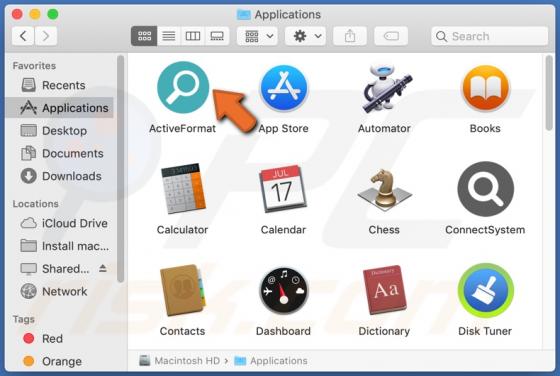Click the ConnectSystem name label
The height and width of the screenshot is (376, 560).
point(485,230)
